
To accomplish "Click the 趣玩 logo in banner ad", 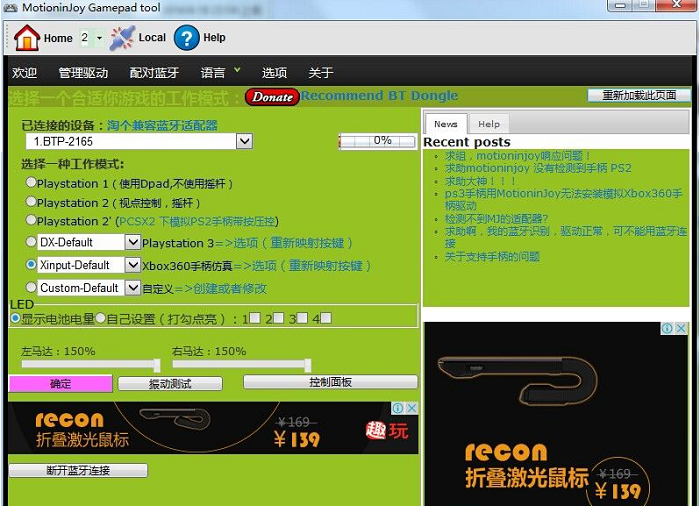I will click(387, 431).
